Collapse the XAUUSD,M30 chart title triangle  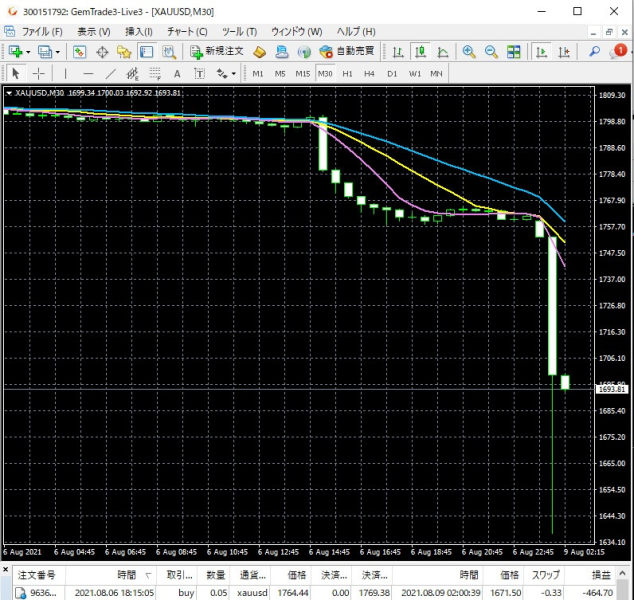[x=9, y=93]
